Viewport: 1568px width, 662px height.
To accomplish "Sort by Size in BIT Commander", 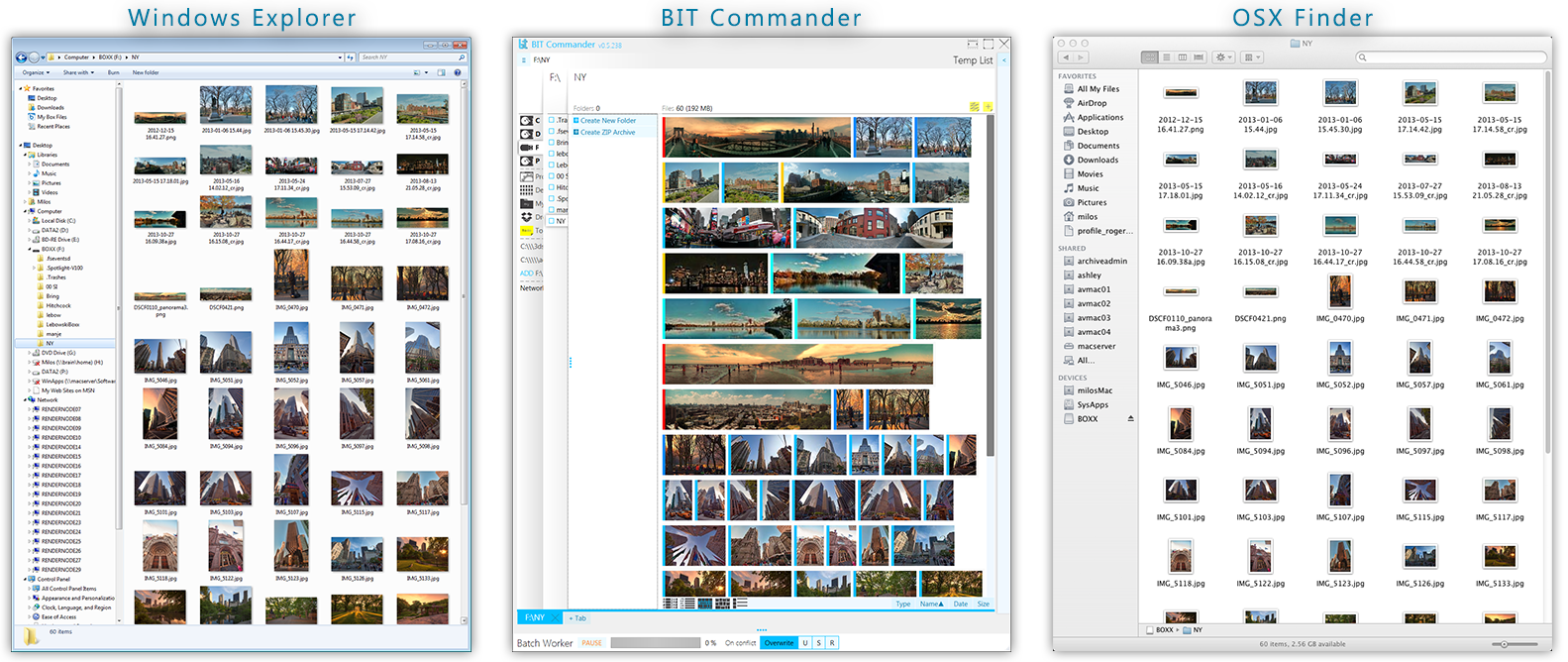I will tap(984, 604).
